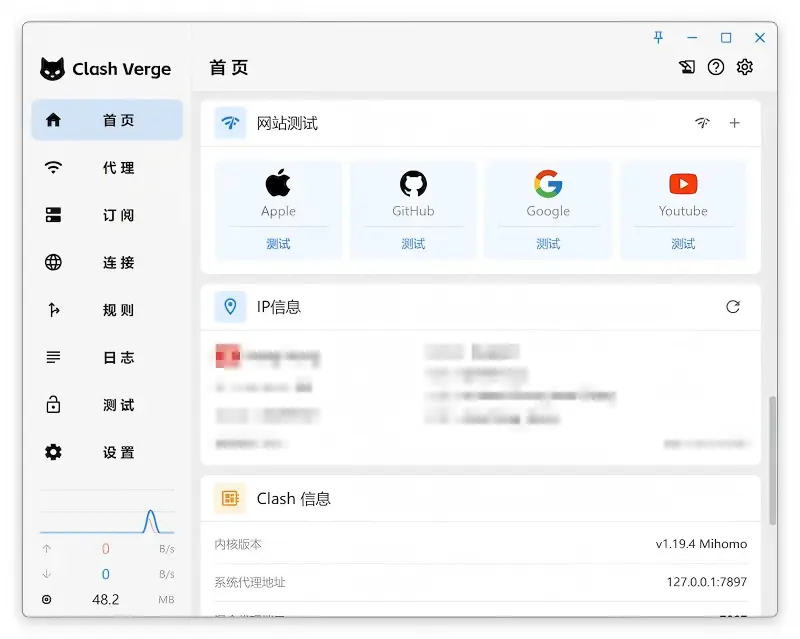Click the server subscription icon in sidebar

tap(53, 215)
